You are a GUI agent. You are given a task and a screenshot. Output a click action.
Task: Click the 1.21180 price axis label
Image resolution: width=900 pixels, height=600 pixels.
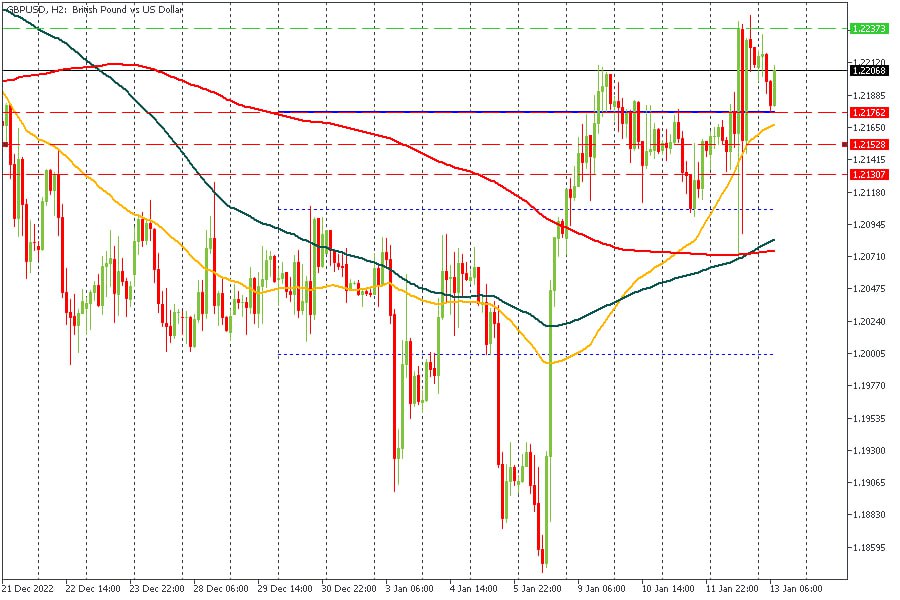pos(869,192)
